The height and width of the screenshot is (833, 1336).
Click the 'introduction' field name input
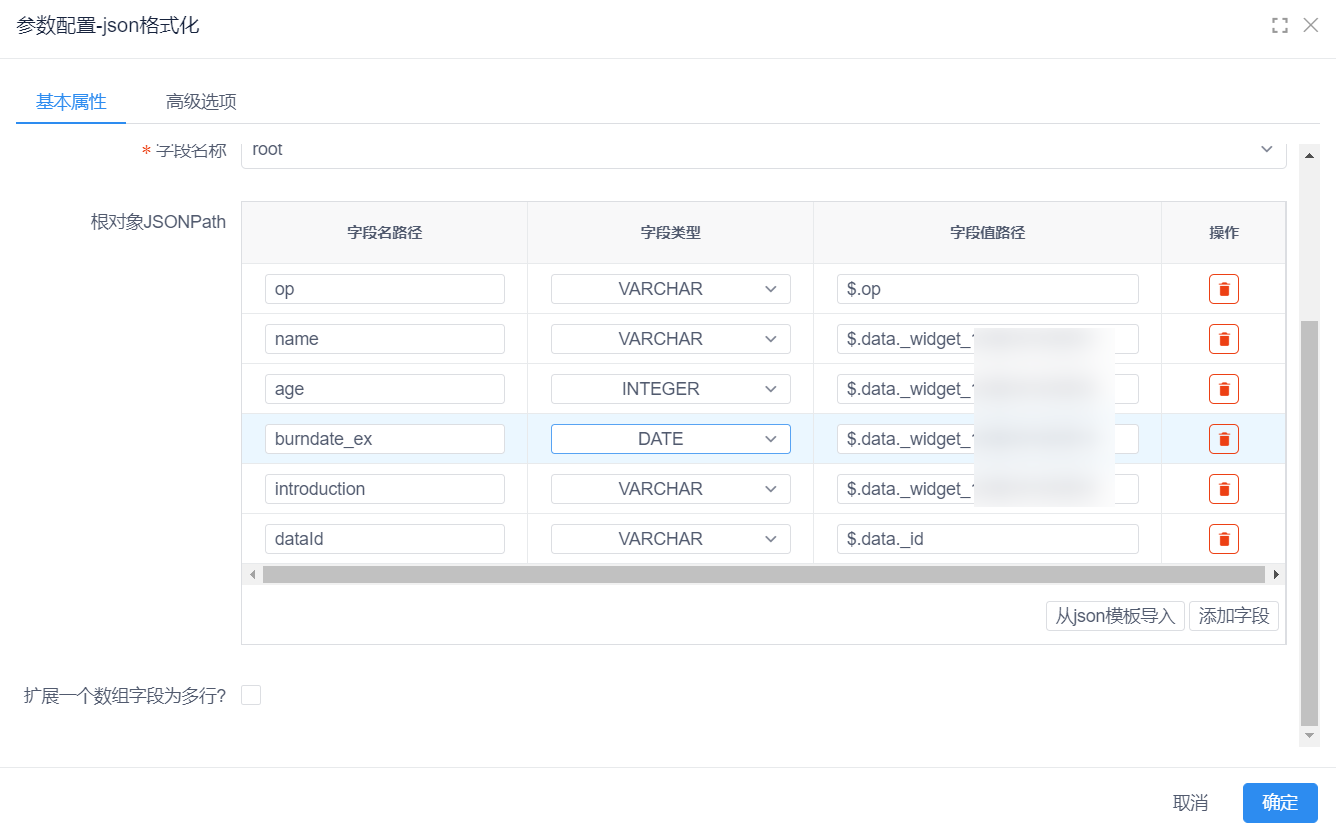click(x=385, y=489)
